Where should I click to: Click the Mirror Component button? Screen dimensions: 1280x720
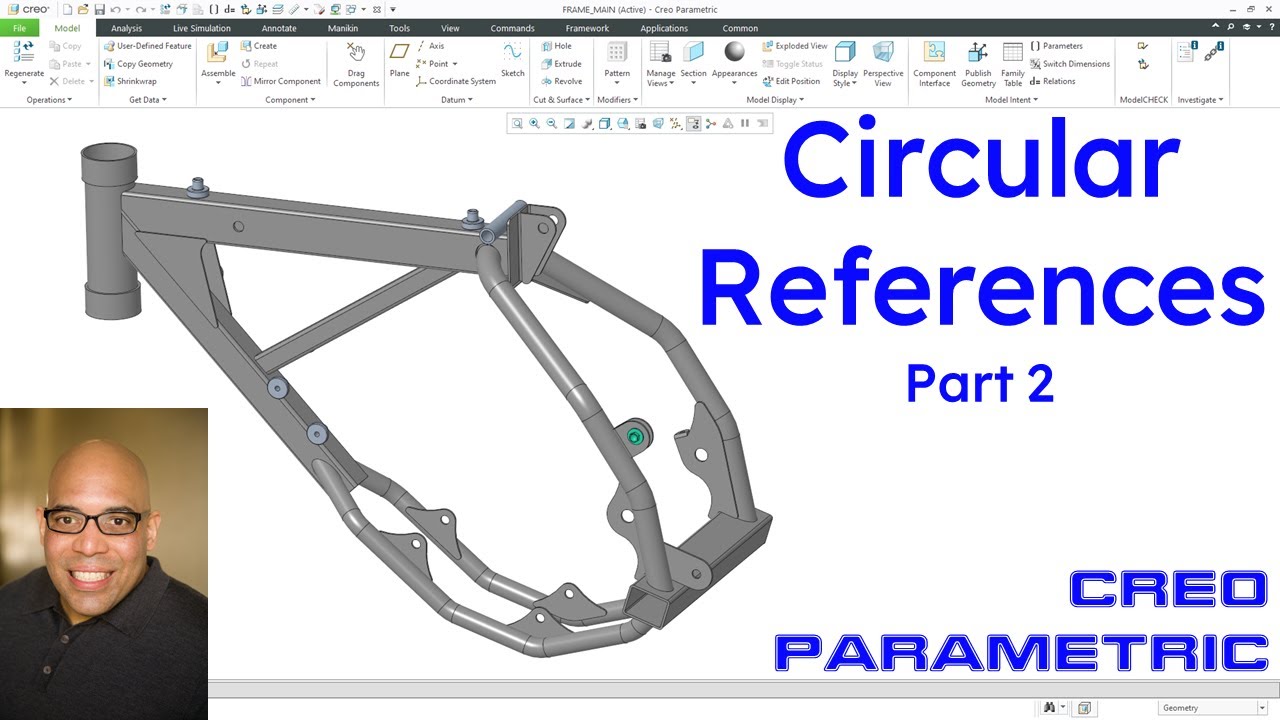click(x=280, y=82)
